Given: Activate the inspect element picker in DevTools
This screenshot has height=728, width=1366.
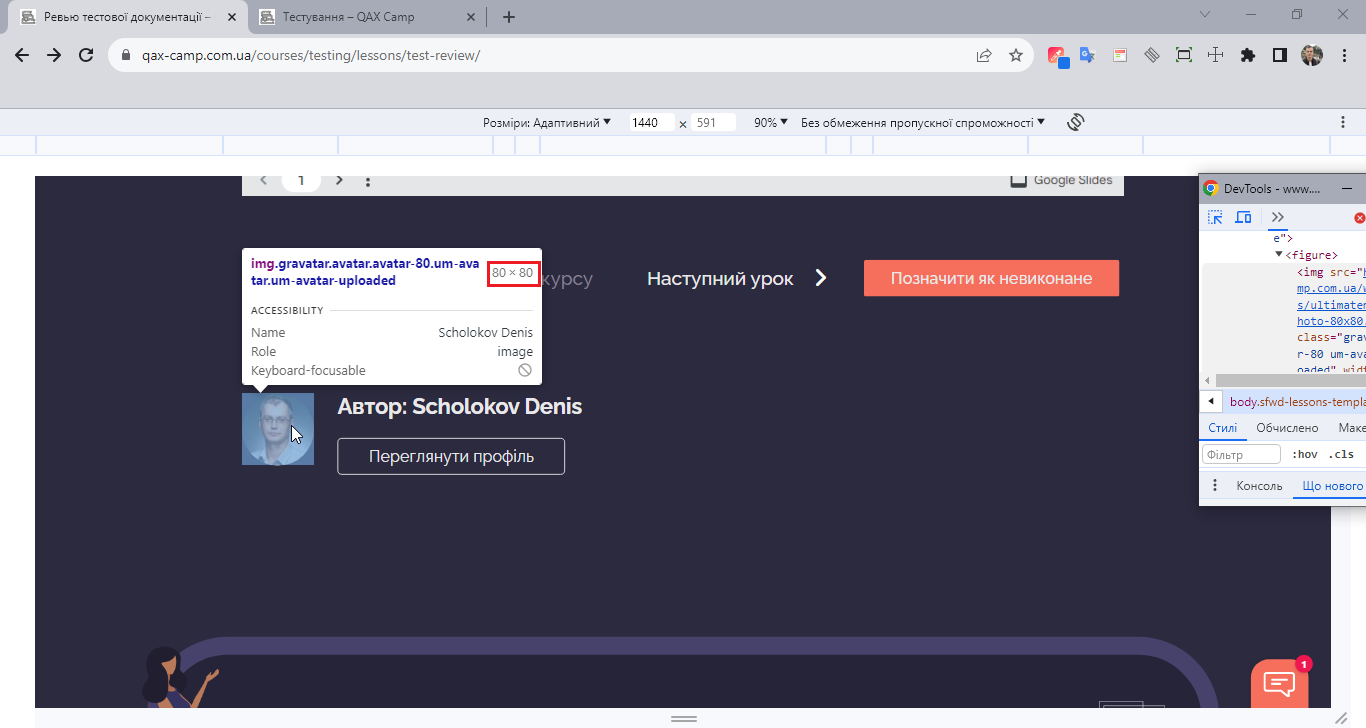Looking at the screenshot, I should [x=1216, y=217].
